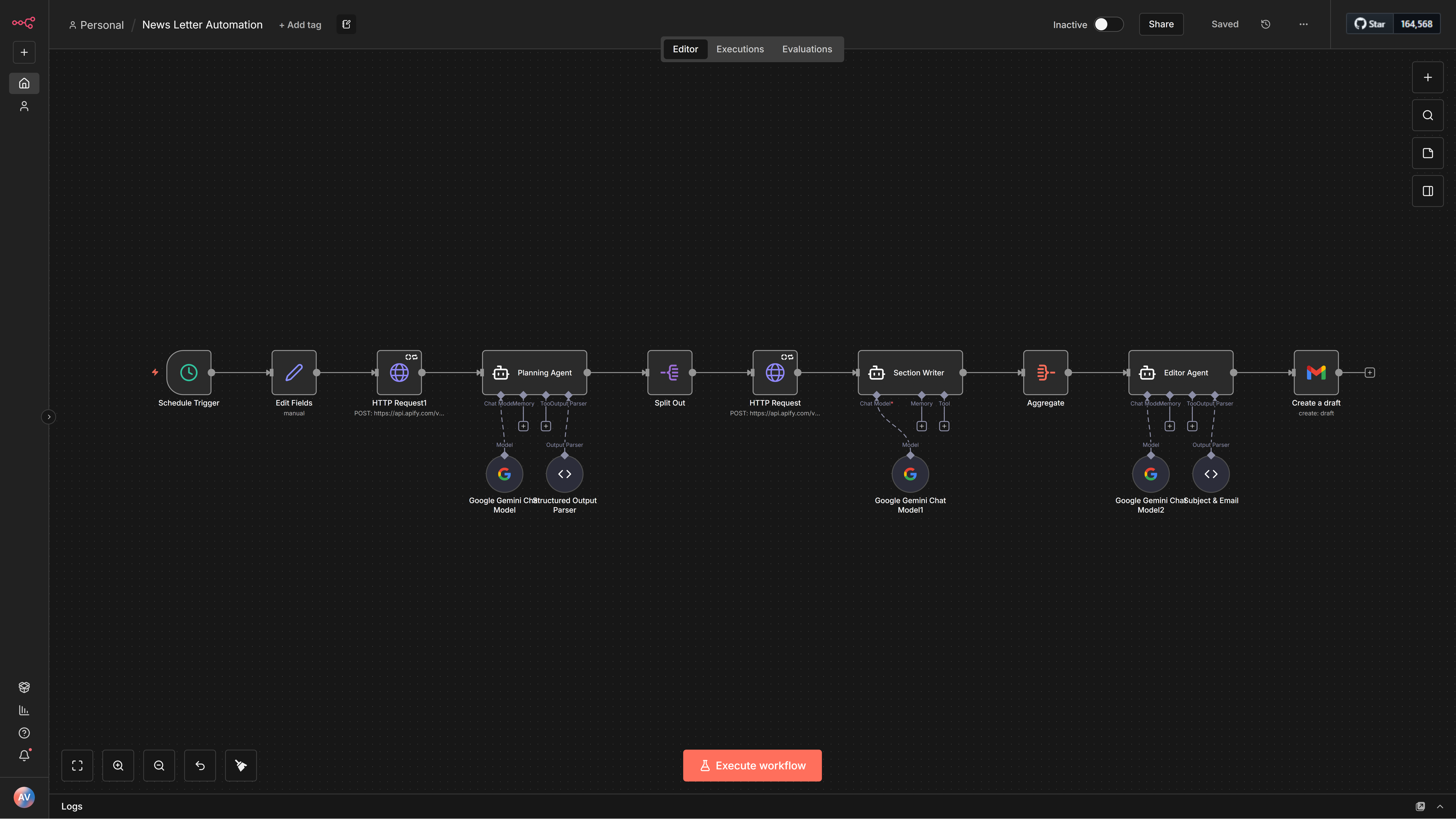Viewport: 1456px width, 819px height.
Task: Switch to the Executions tab
Action: 740,49
